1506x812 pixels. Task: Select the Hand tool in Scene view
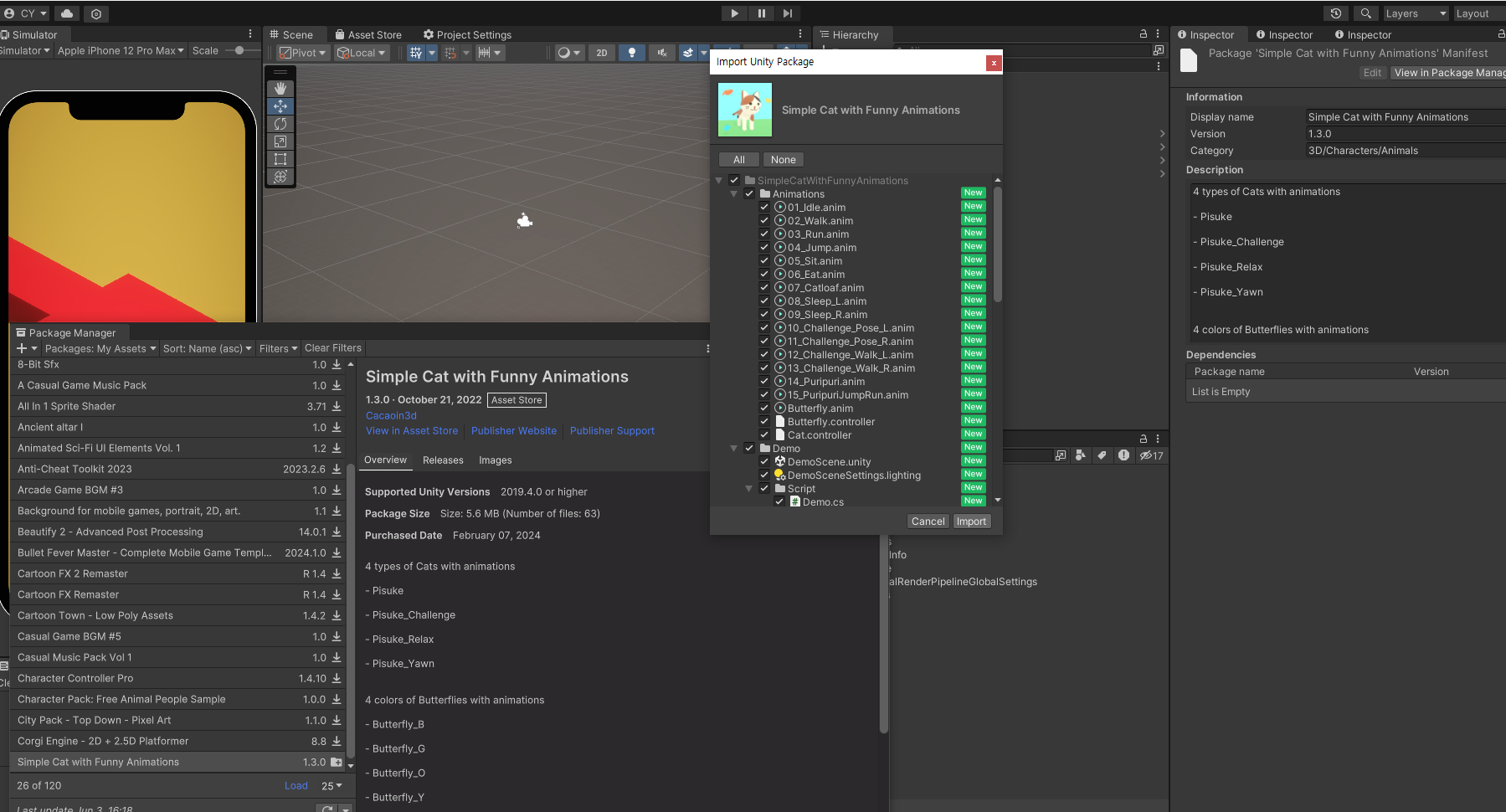(280, 88)
